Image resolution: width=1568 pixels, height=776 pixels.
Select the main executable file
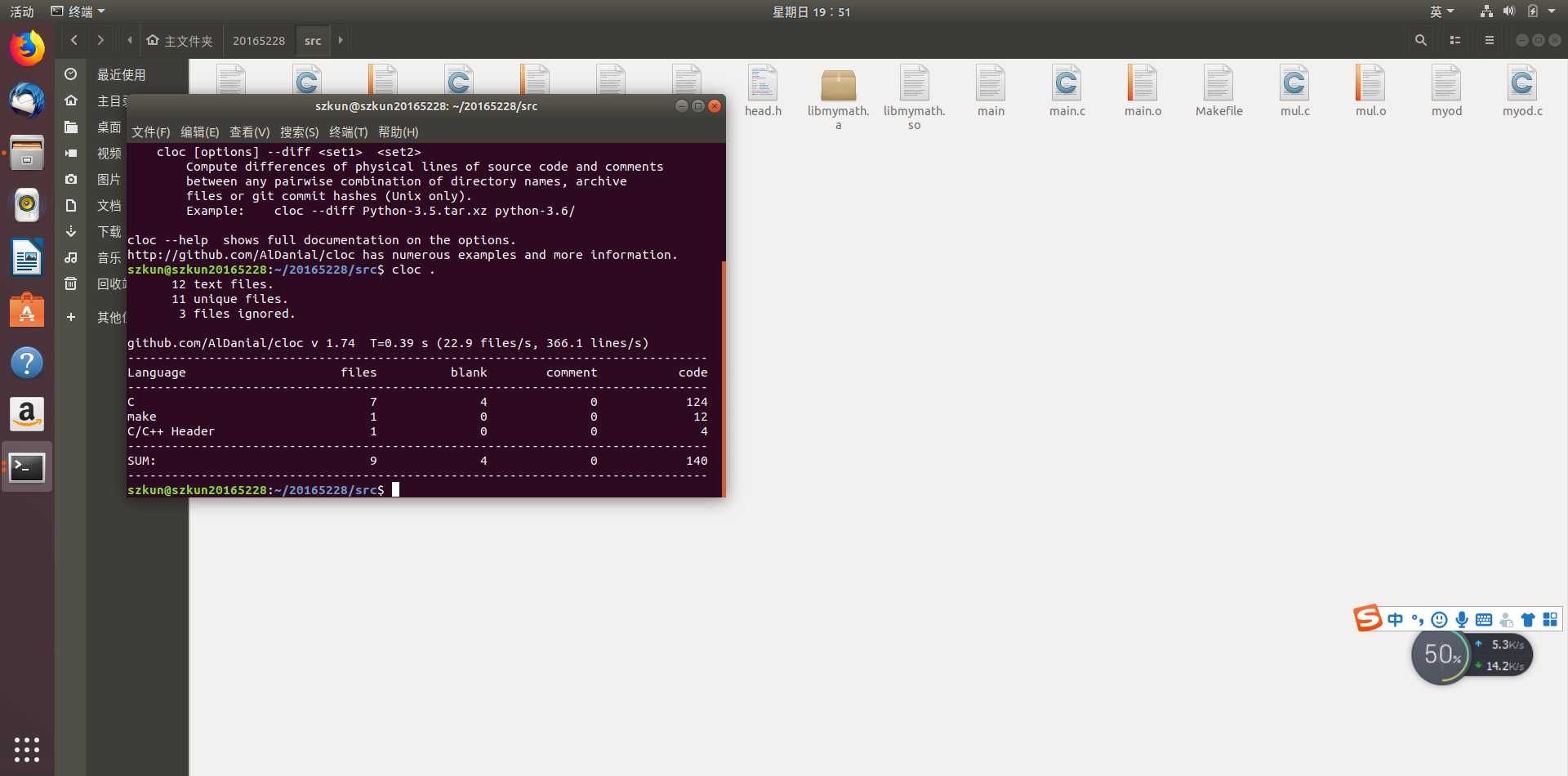(991, 91)
